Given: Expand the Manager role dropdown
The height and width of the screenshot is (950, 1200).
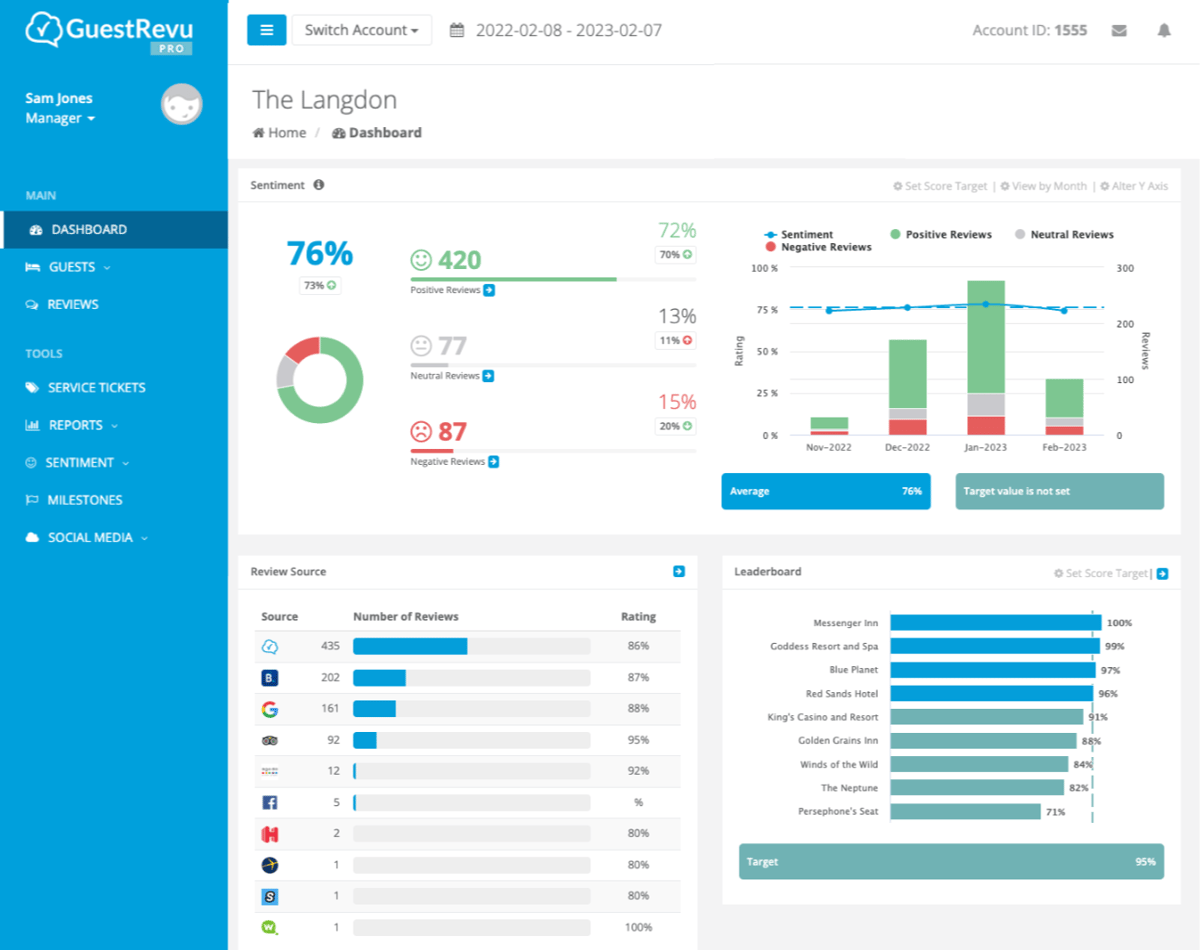Looking at the screenshot, I should pyautogui.click(x=60, y=118).
